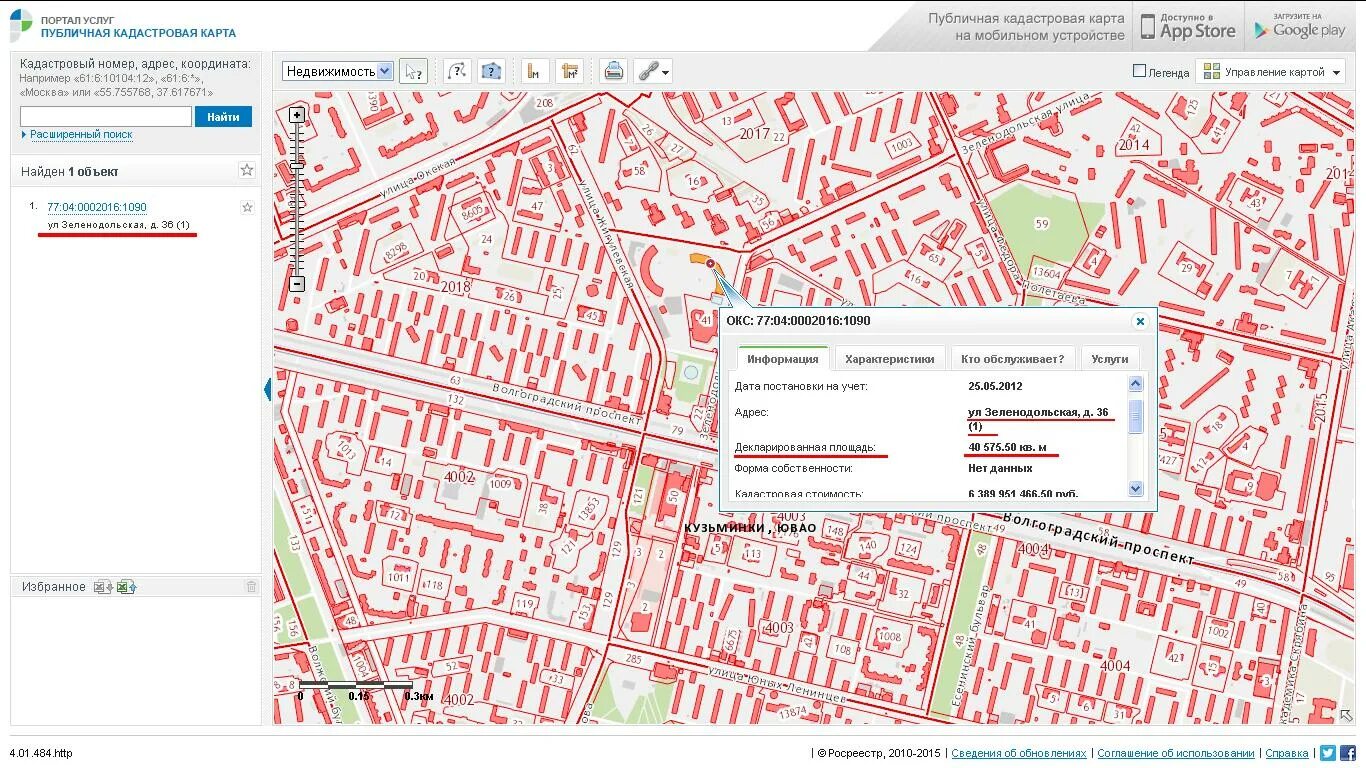Open the Соглашение об использовании link
1366x768 pixels.
1176,753
